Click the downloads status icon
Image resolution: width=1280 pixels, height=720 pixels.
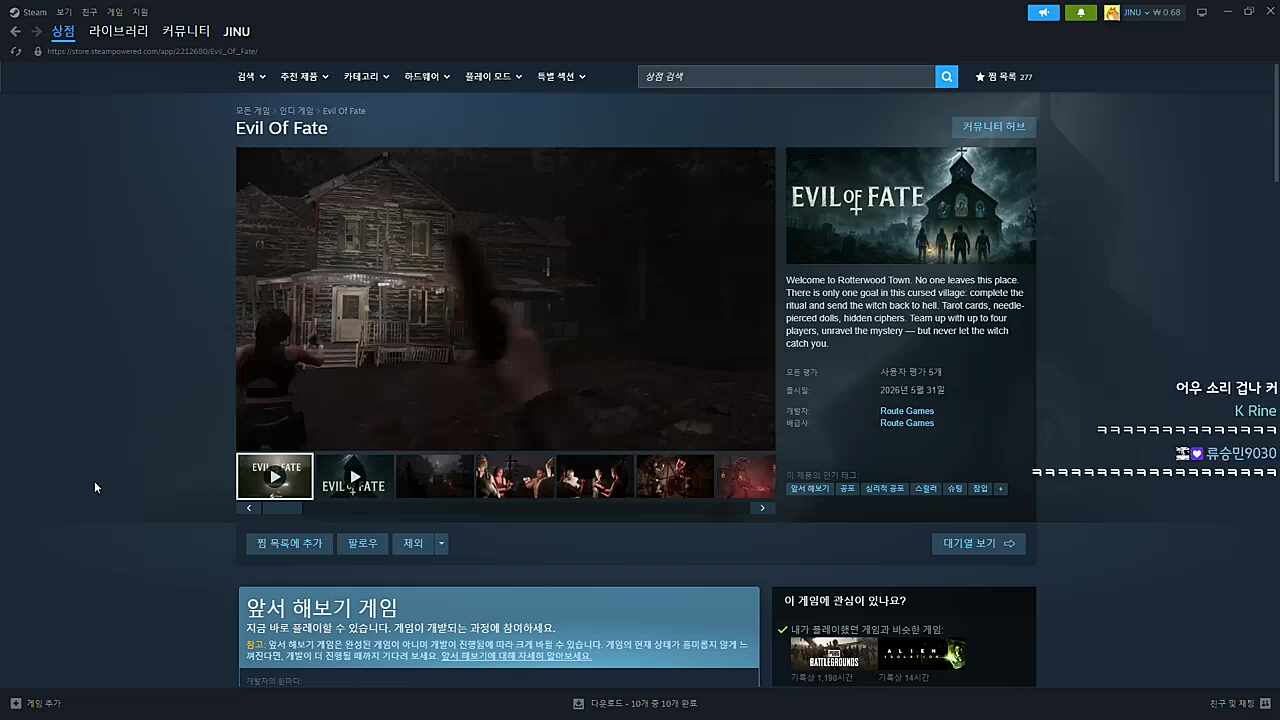click(x=578, y=703)
